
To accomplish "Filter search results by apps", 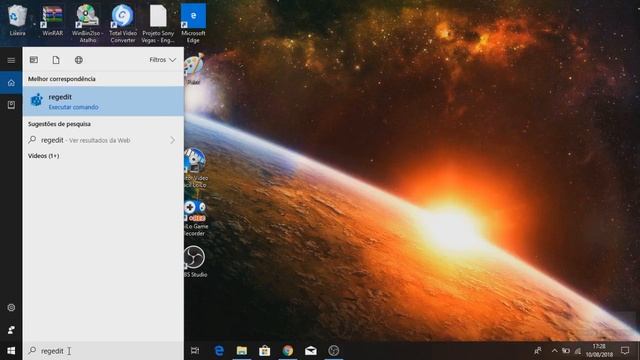I will [x=34, y=60].
